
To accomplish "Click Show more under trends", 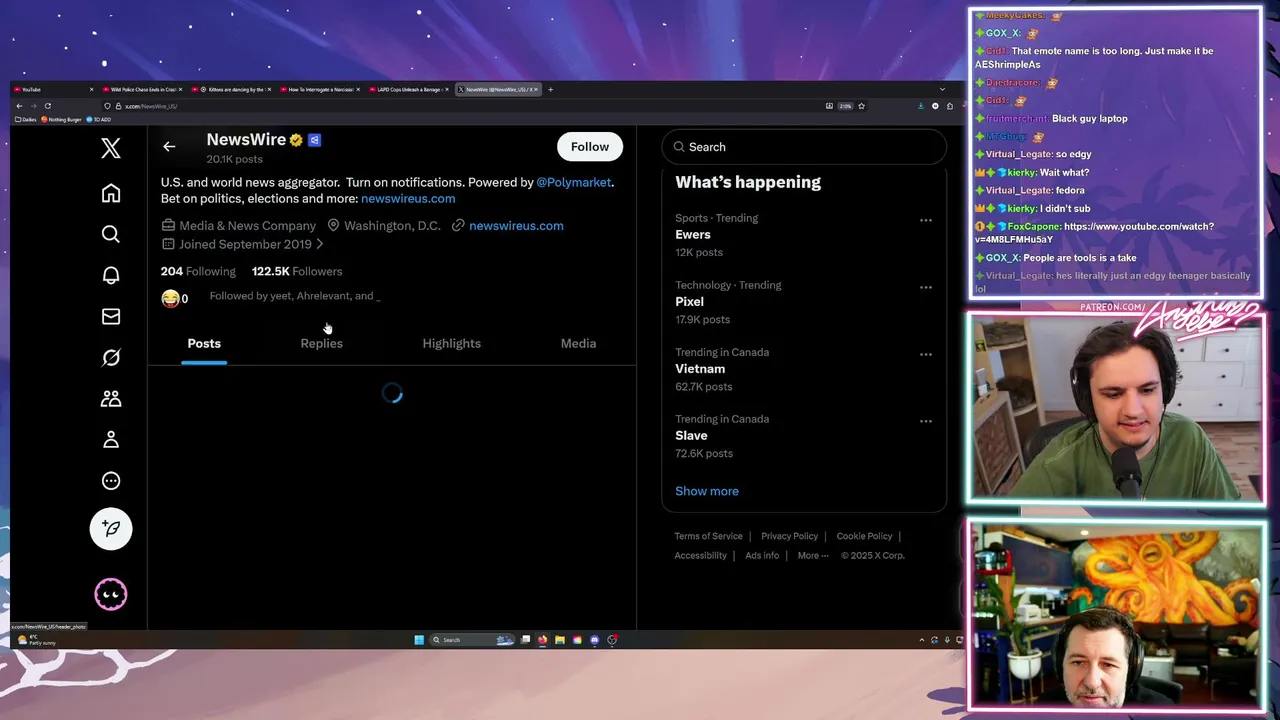I will [x=707, y=491].
